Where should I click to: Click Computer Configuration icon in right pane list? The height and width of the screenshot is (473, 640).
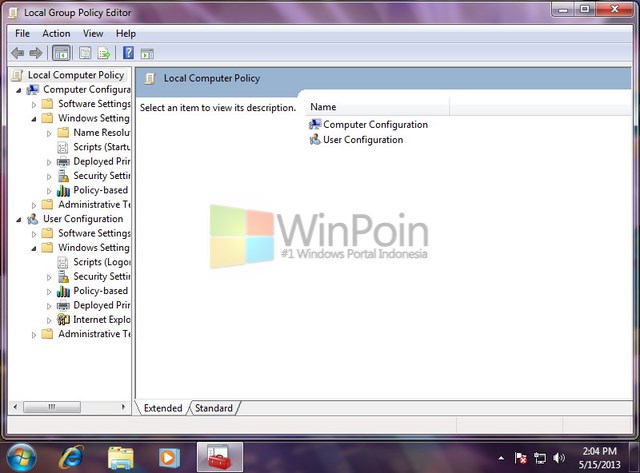tap(315, 124)
